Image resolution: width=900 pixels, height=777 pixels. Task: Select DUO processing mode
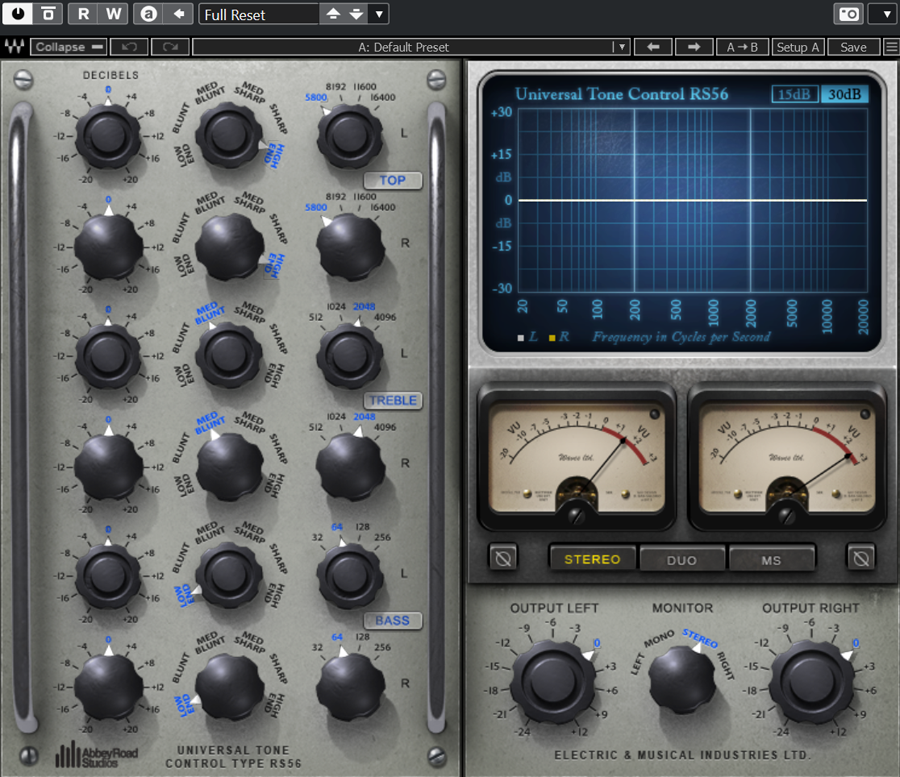[x=682, y=560]
